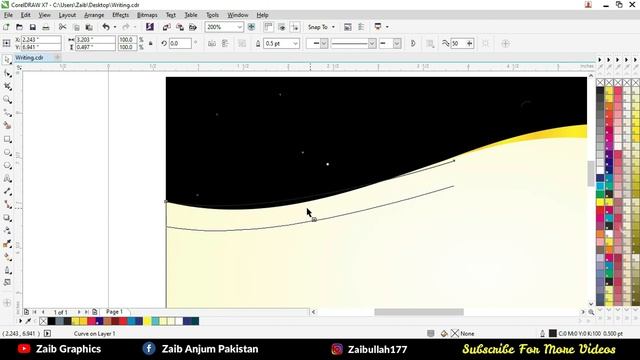This screenshot has width=640, height=360.
Task: Click the X position input field
Action: [40, 40]
